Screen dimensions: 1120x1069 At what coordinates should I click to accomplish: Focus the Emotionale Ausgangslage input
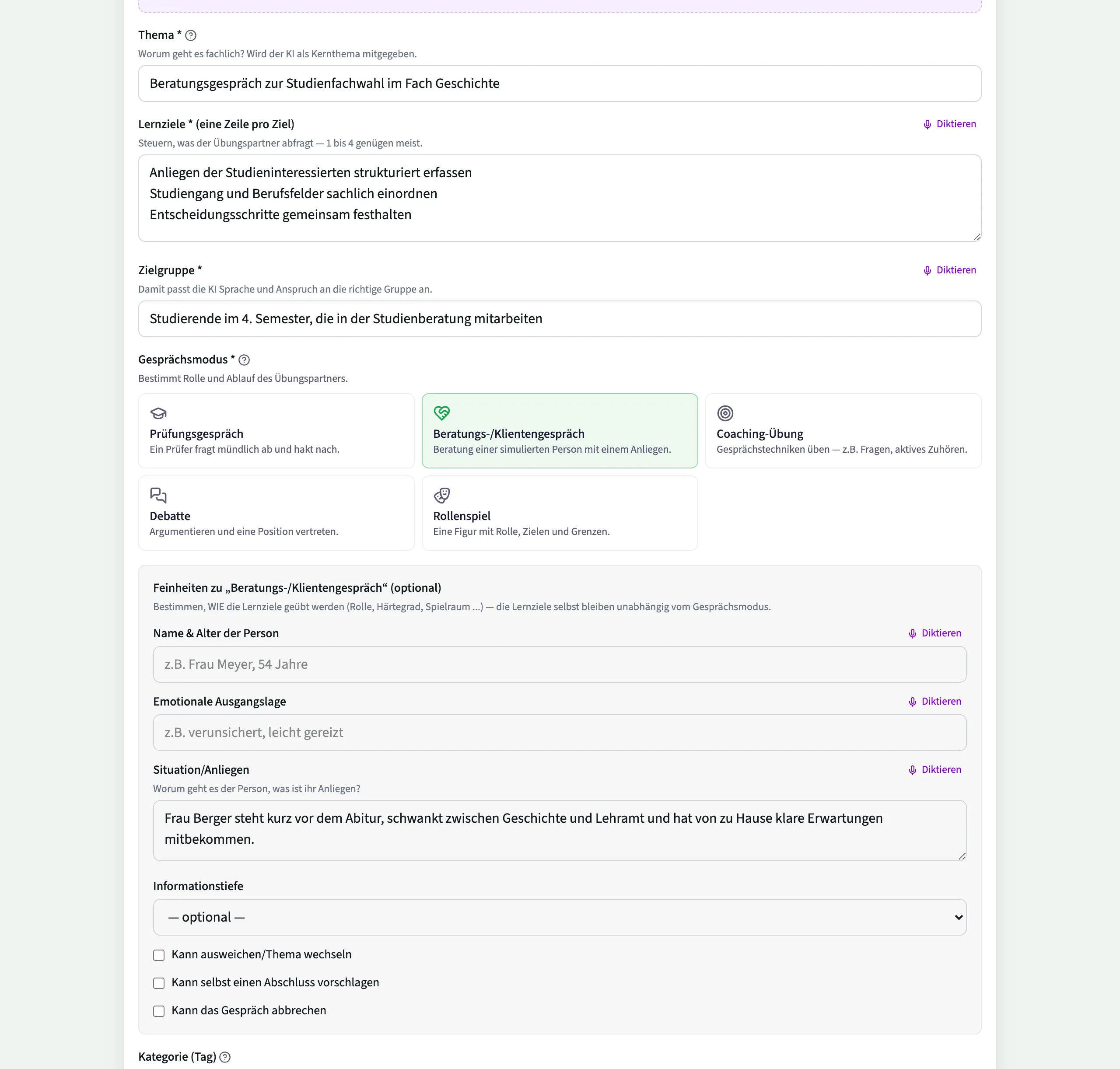point(560,733)
